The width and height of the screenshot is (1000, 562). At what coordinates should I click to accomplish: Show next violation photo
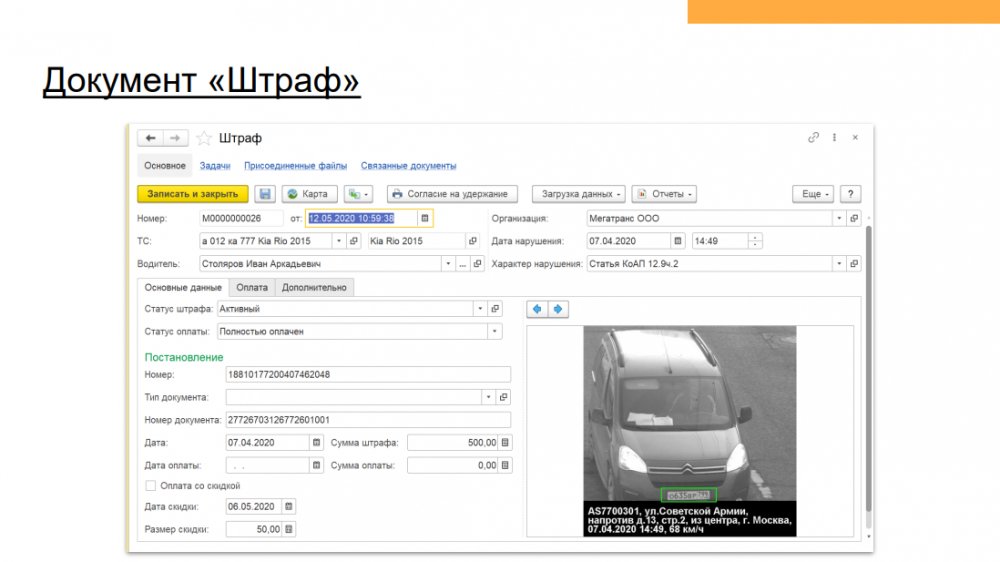(x=558, y=309)
